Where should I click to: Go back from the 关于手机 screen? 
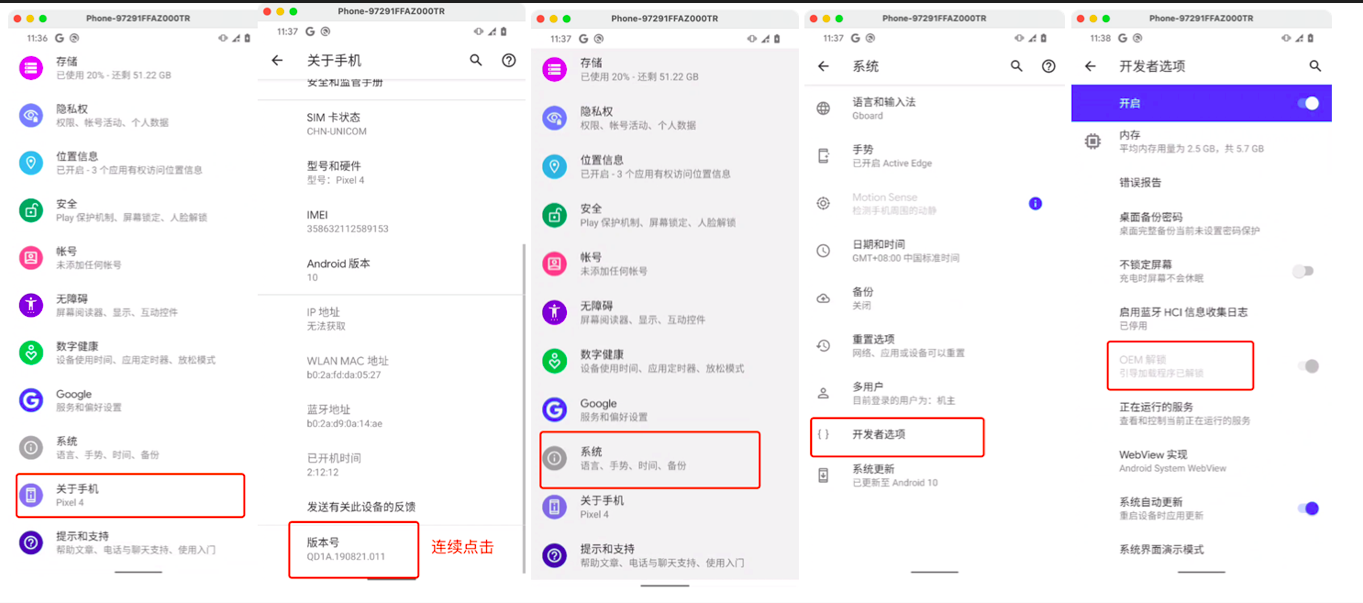coord(278,61)
